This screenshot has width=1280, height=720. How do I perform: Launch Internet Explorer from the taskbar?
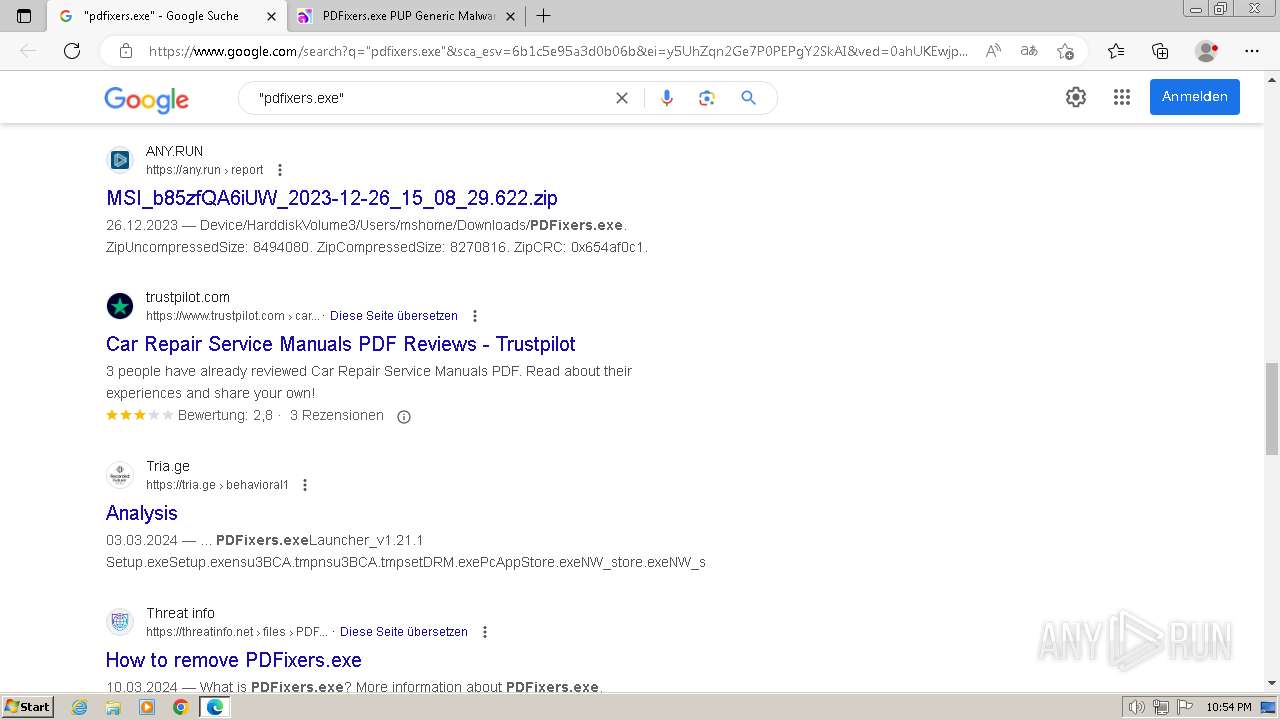coord(80,707)
